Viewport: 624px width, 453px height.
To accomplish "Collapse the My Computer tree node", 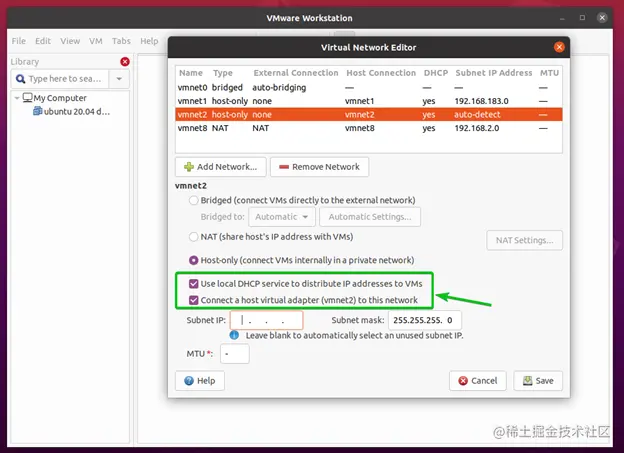I will click(x=17, y=98).
